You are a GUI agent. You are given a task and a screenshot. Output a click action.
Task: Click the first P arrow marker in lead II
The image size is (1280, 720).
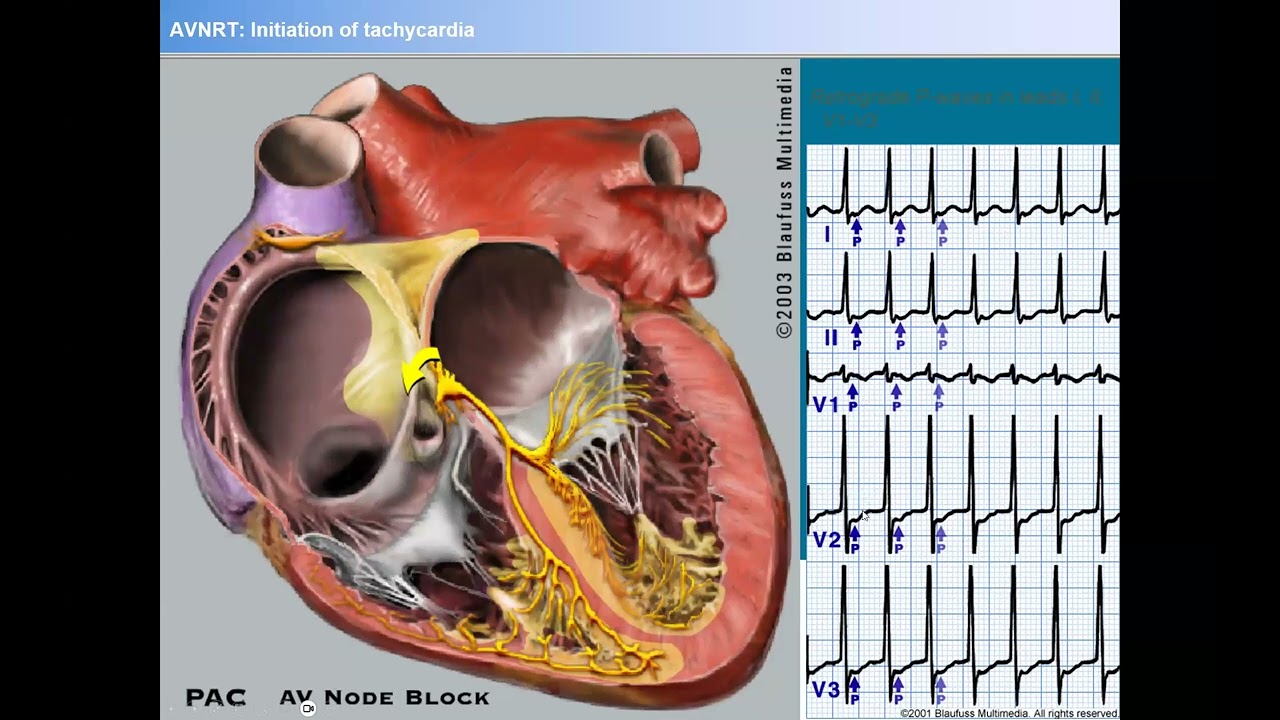click(x=856, y=336)
